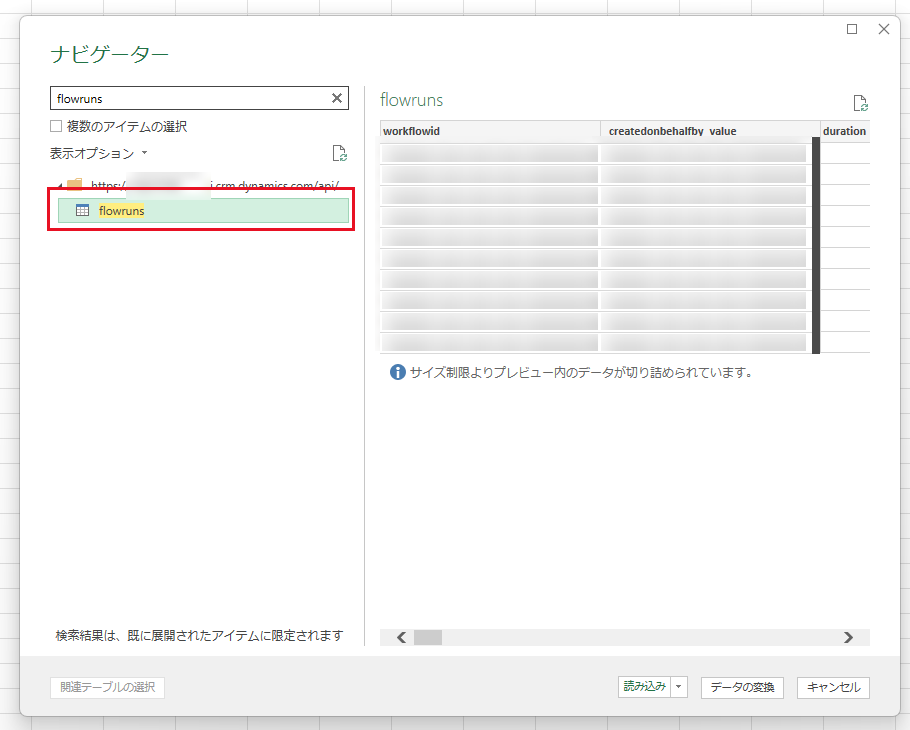Select the flowruns table row
Image resolution: width=910 pixels, height=730 pixels.
tap(203, 210)
